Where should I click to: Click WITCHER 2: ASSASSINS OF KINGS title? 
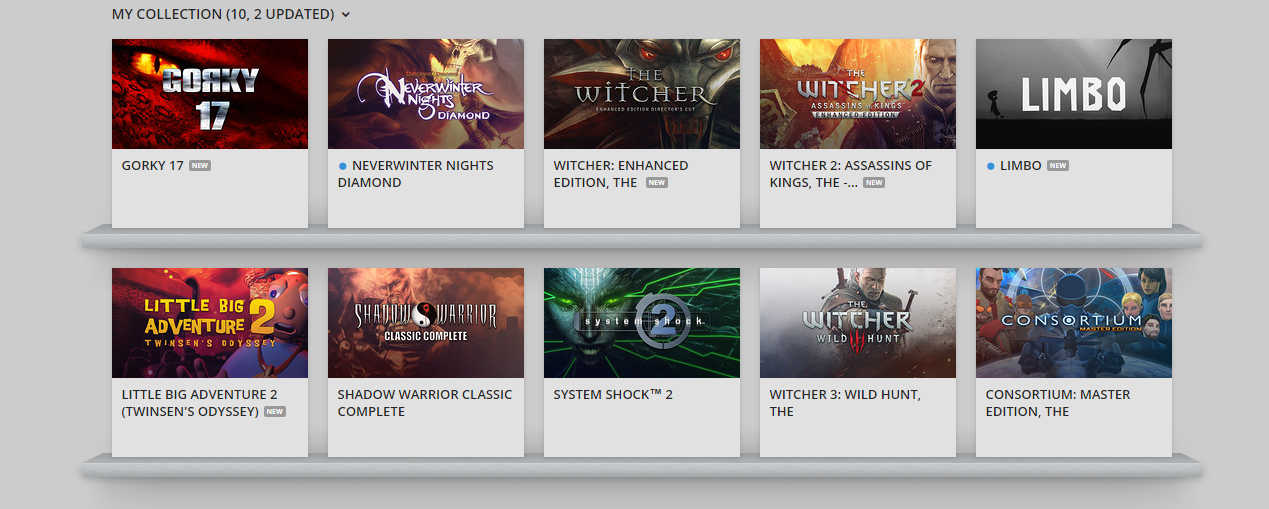tap(850, 174)
